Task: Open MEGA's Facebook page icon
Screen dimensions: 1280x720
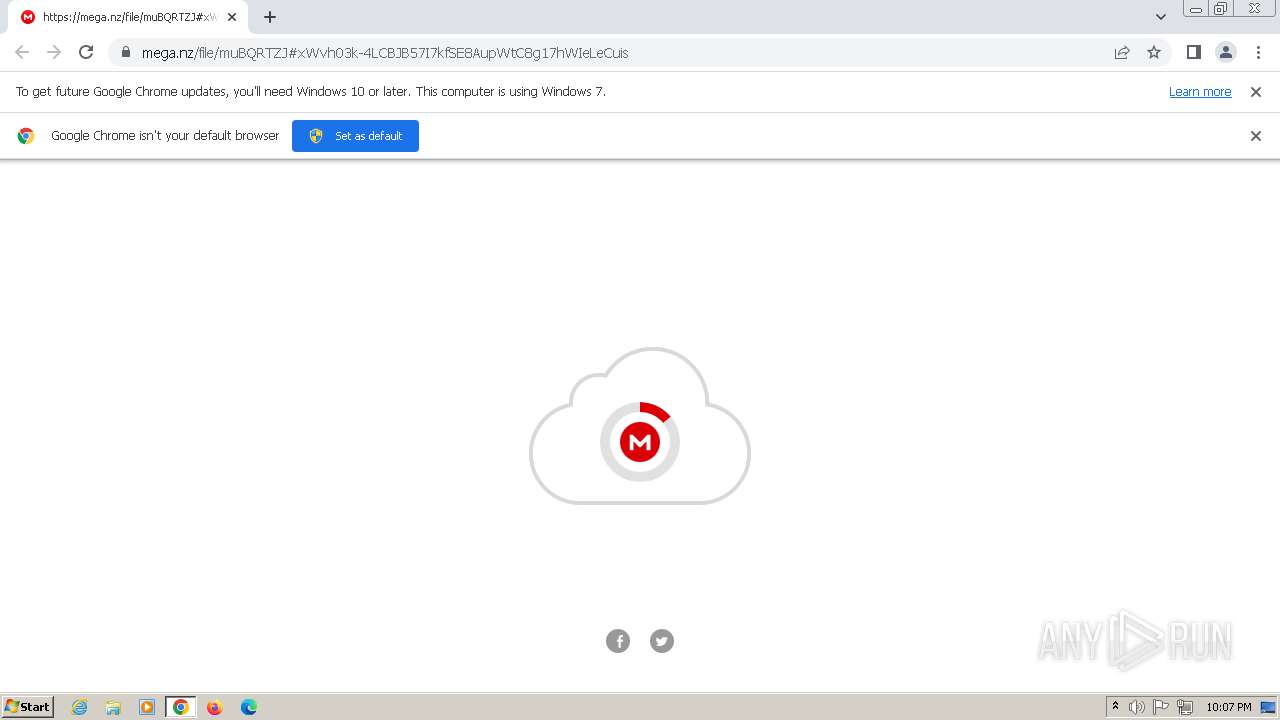Action: coord(618,641)
